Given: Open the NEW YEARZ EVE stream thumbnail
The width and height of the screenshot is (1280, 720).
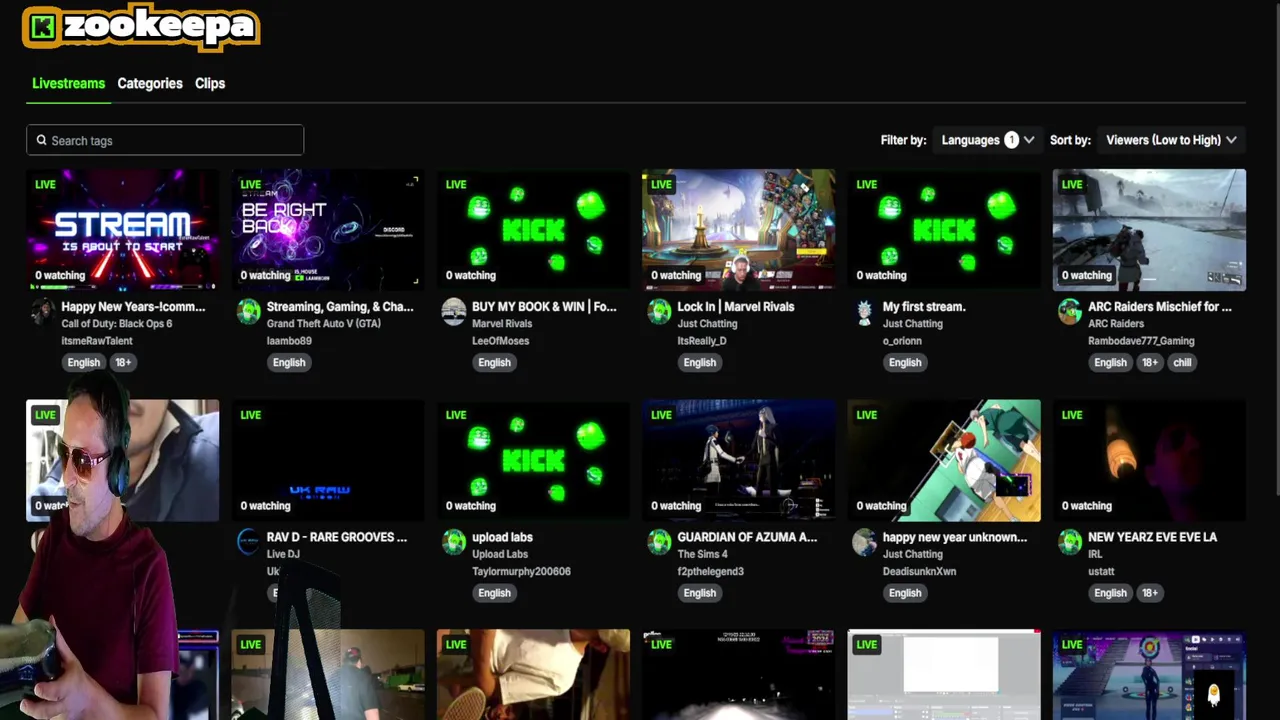Looking at the screenshot, I should [x=1149, y=460].
